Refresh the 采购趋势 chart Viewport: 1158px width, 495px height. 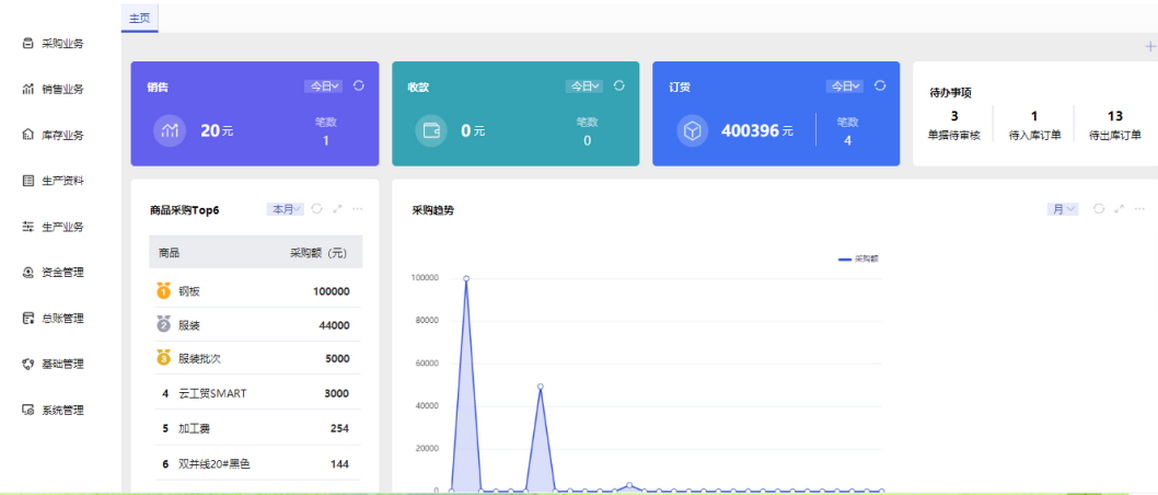coord(1099,209)
